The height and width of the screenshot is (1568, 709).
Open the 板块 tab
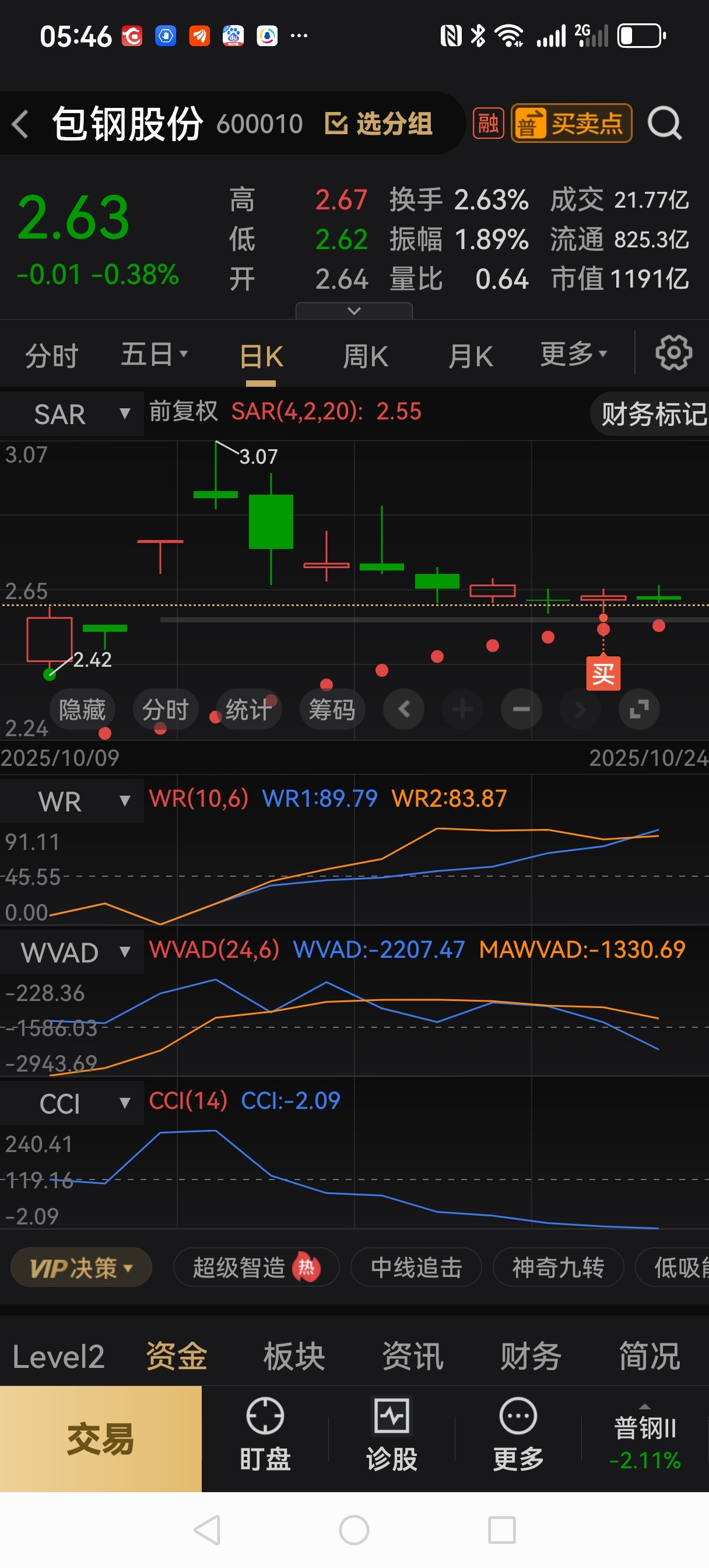[x=294, y=1356]
